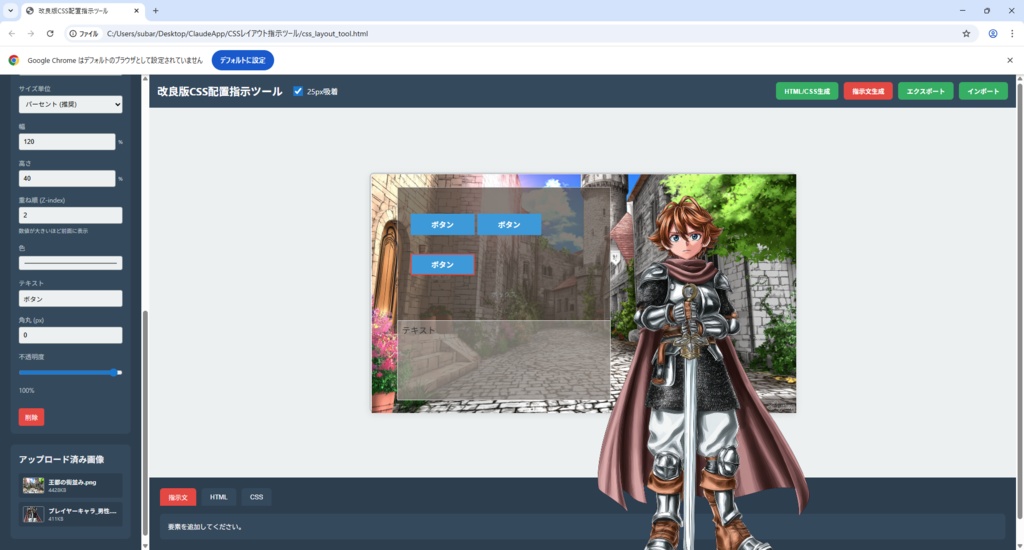
Task: Click the 改良版CSS配置指示ツール header title
Action: (219, 91)
